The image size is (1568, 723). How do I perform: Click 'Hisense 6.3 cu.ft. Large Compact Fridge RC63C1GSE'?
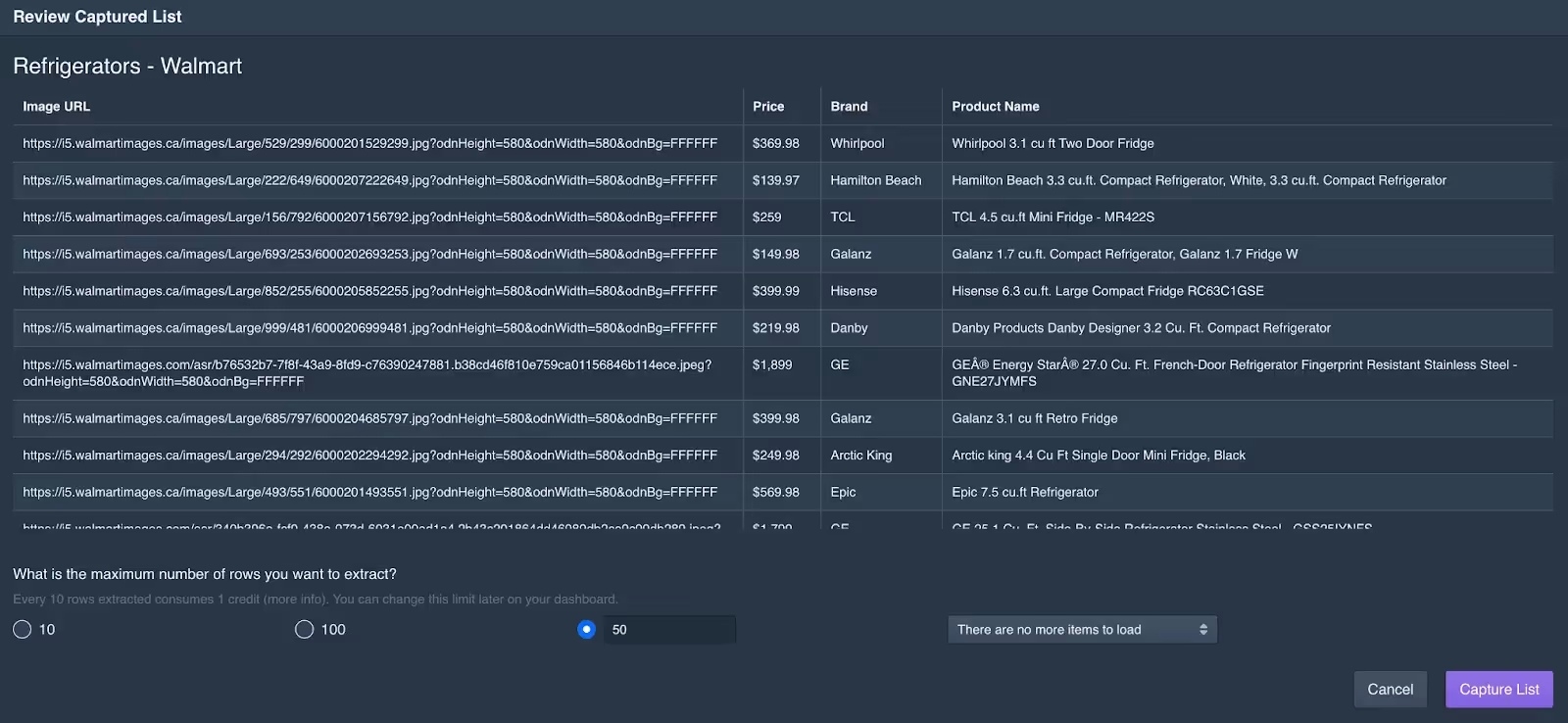pyautogui.click(x=1107, y=291)
